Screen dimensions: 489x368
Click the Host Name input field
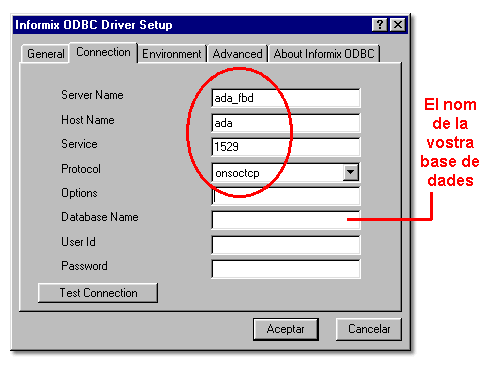pos(286,123)
